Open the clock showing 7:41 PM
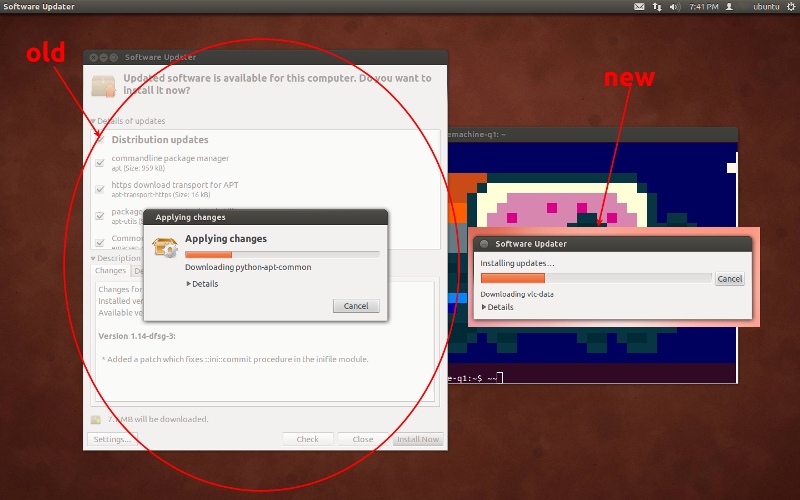Image resolution: width=800 pixels, height=500 pixels. click(704, 7)
